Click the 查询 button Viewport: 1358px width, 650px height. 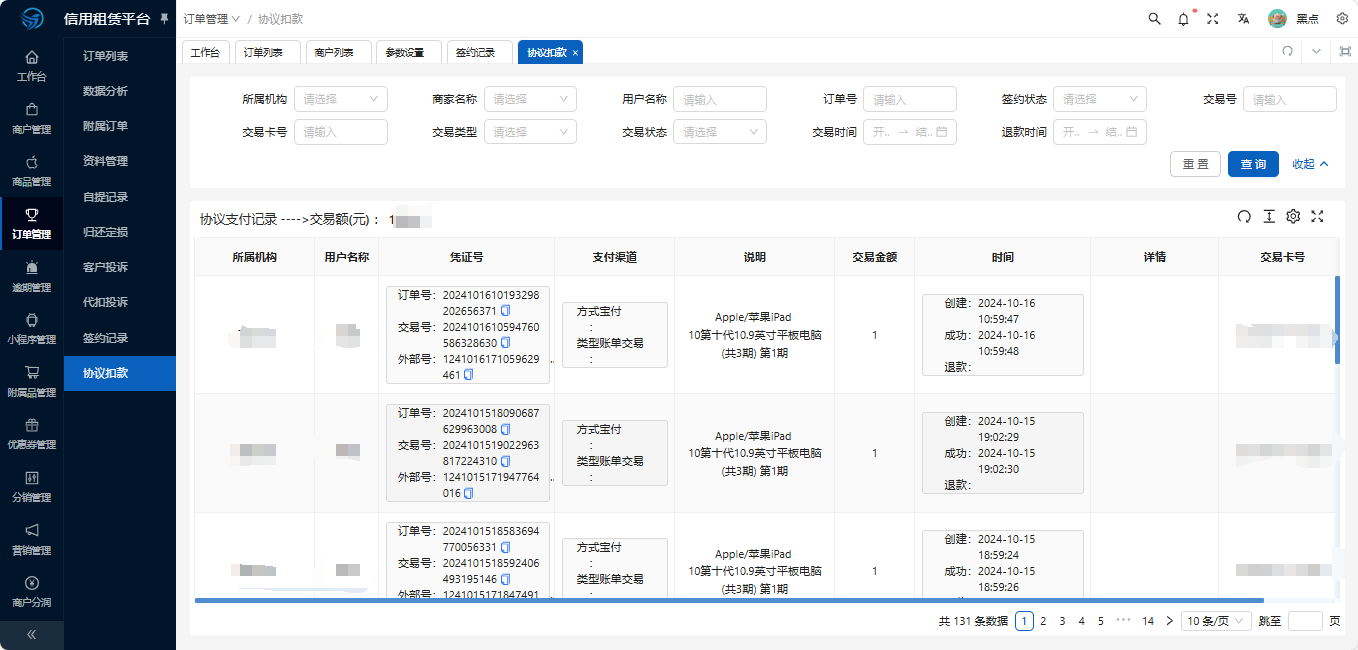(x=1253, y=165)
